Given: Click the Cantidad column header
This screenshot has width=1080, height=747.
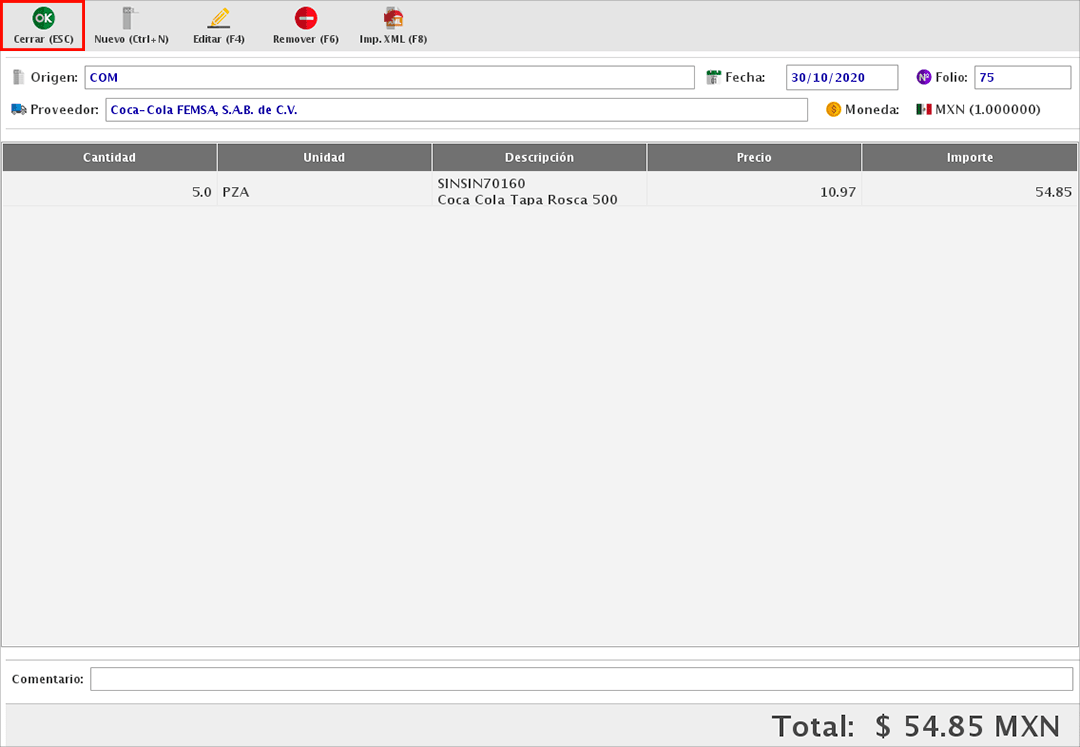Looking at the screenshot, I should (x=110, y=157).
